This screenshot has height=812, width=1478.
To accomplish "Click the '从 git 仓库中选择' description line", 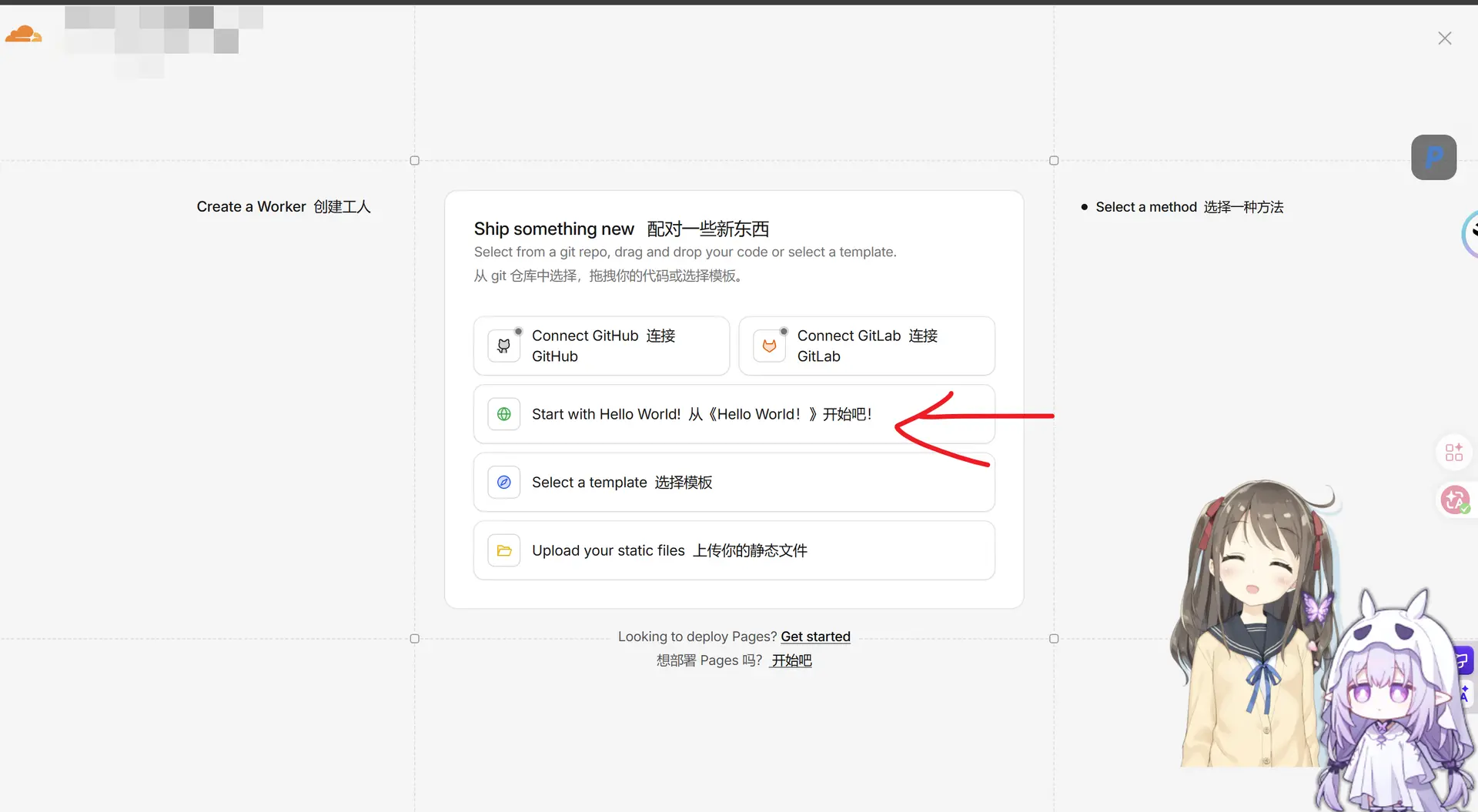I will 608,276.
